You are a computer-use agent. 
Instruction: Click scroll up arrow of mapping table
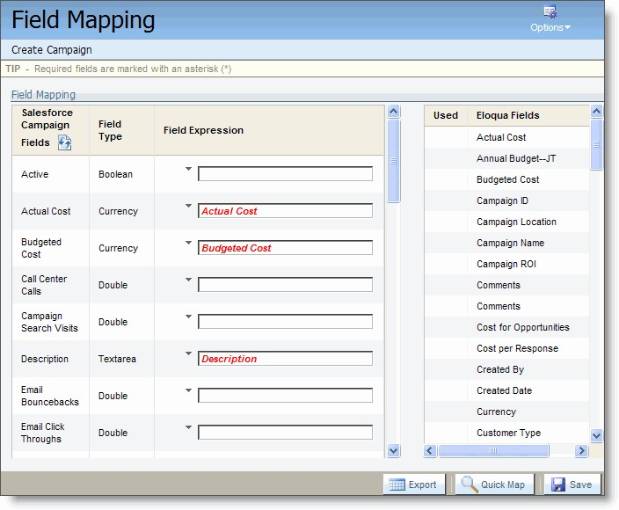tap(394, 112)
